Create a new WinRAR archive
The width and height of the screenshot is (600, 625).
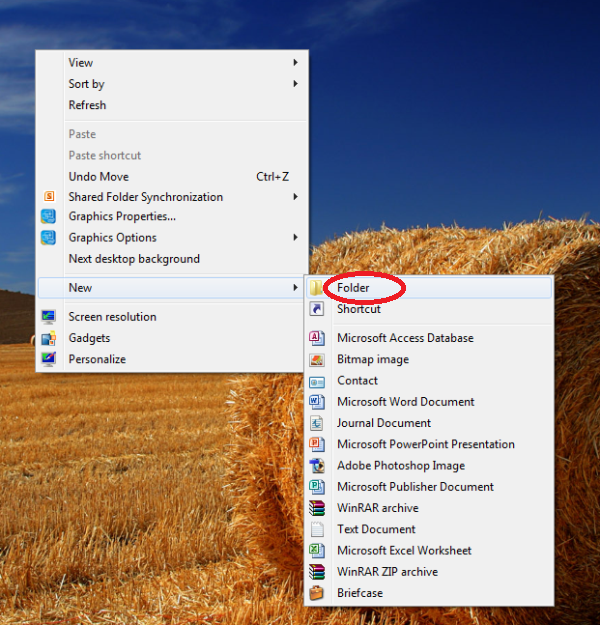(429, 508)
